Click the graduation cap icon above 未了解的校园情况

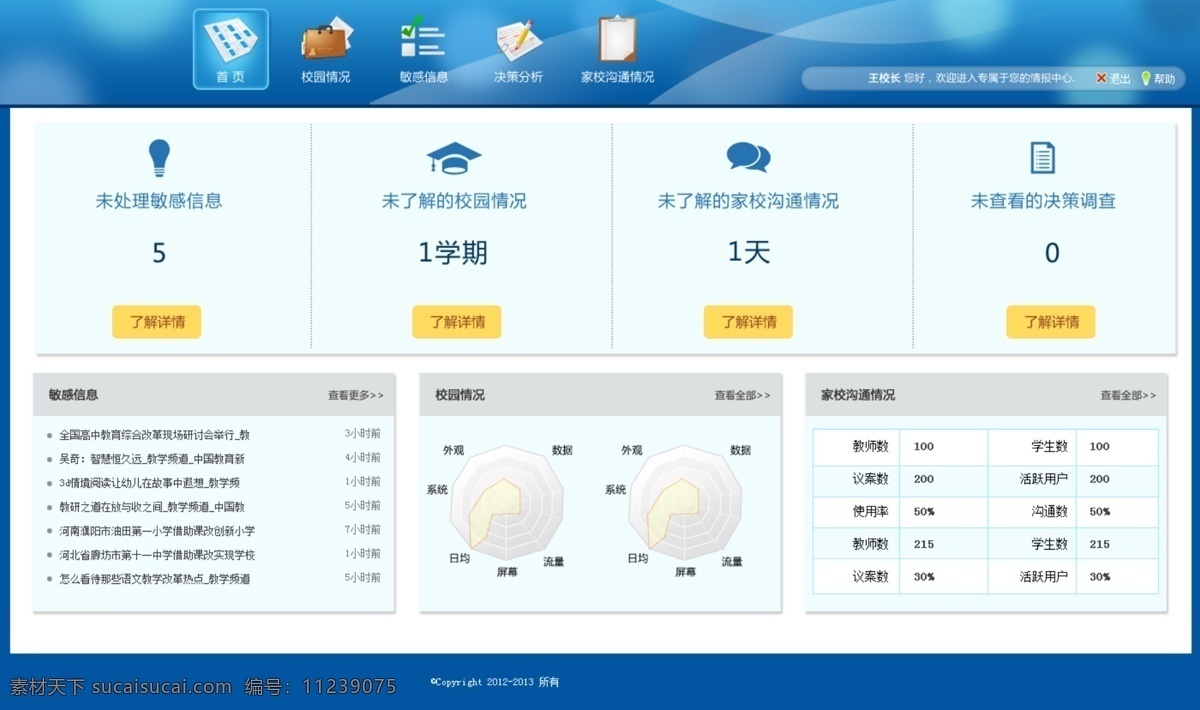pyautogui.click(x=454, y=158)
